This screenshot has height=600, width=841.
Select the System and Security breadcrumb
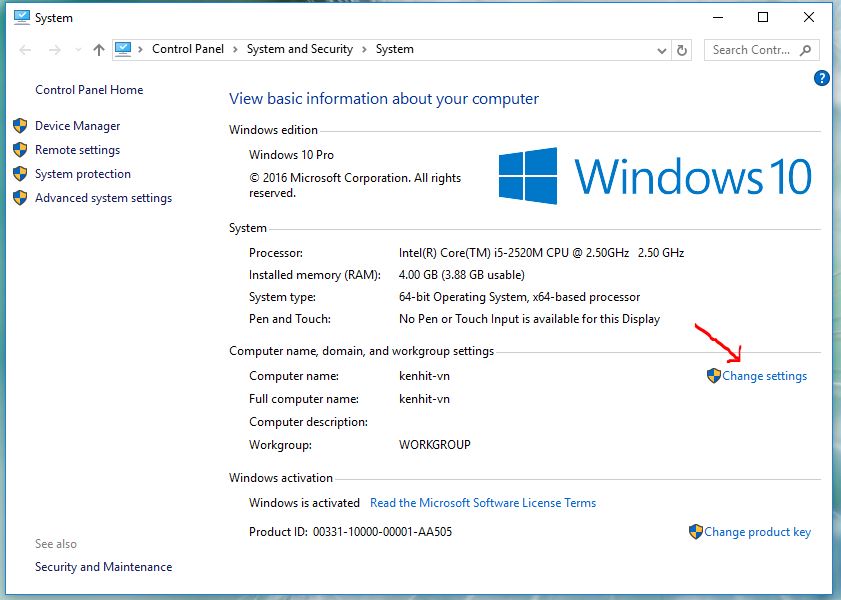coord(299,49)
